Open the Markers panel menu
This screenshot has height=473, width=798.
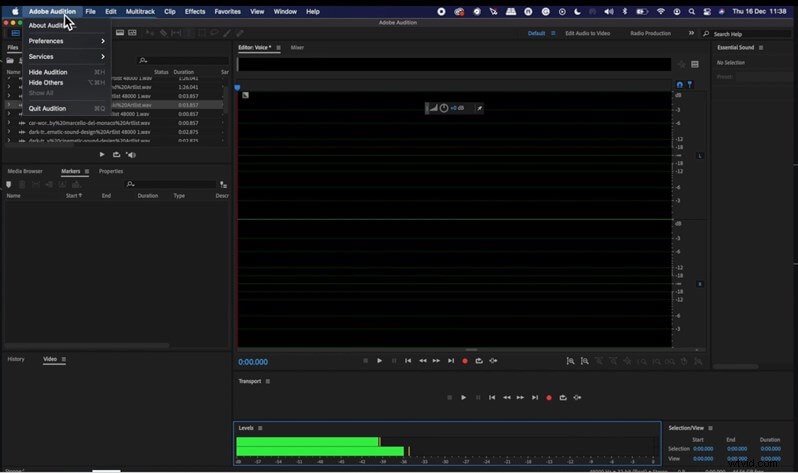pyautogui.click(x=87, y=172)
